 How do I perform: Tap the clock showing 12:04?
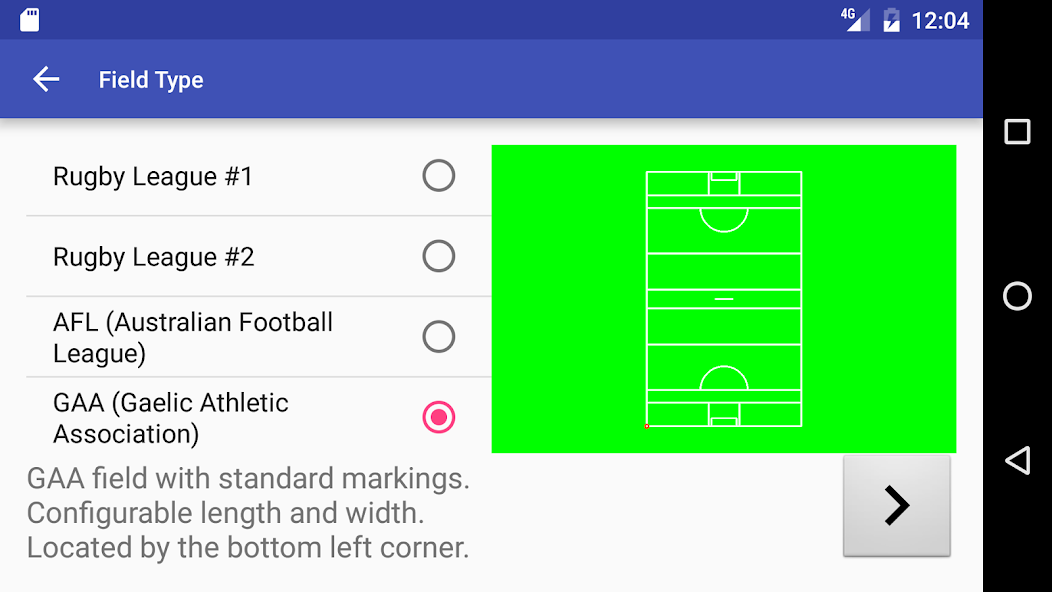940,21
